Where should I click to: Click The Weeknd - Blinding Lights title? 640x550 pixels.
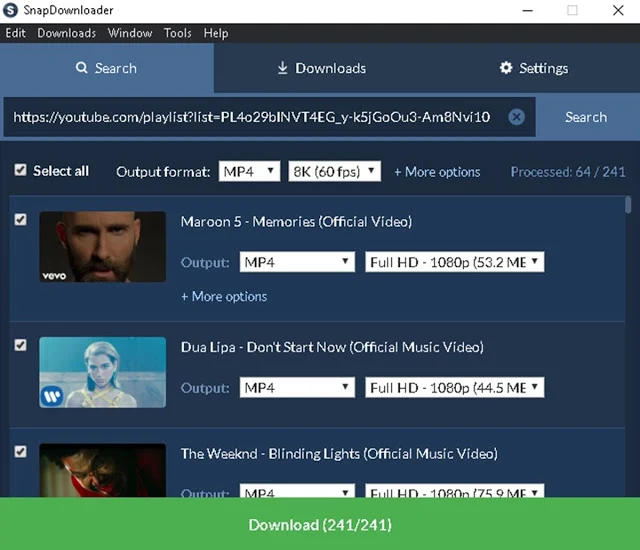[339, 454]
